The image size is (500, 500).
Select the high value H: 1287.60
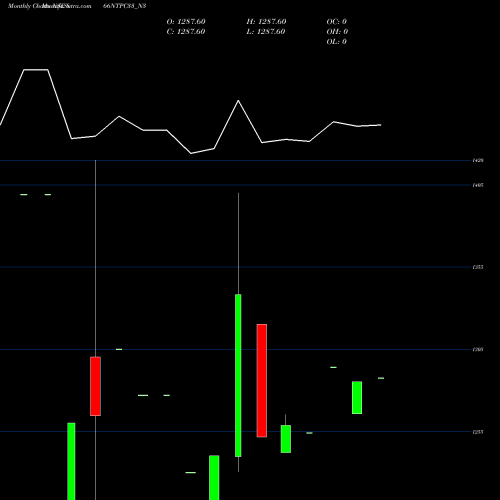coord(266,22)
